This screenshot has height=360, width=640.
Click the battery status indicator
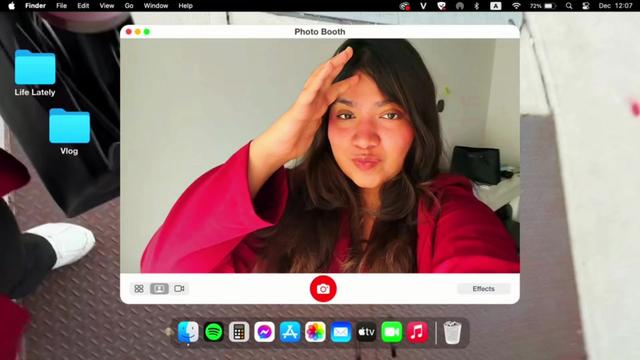(543, 6)
